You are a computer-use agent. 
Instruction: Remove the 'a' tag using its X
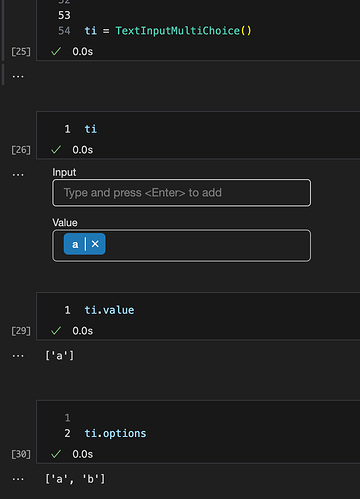95,244
